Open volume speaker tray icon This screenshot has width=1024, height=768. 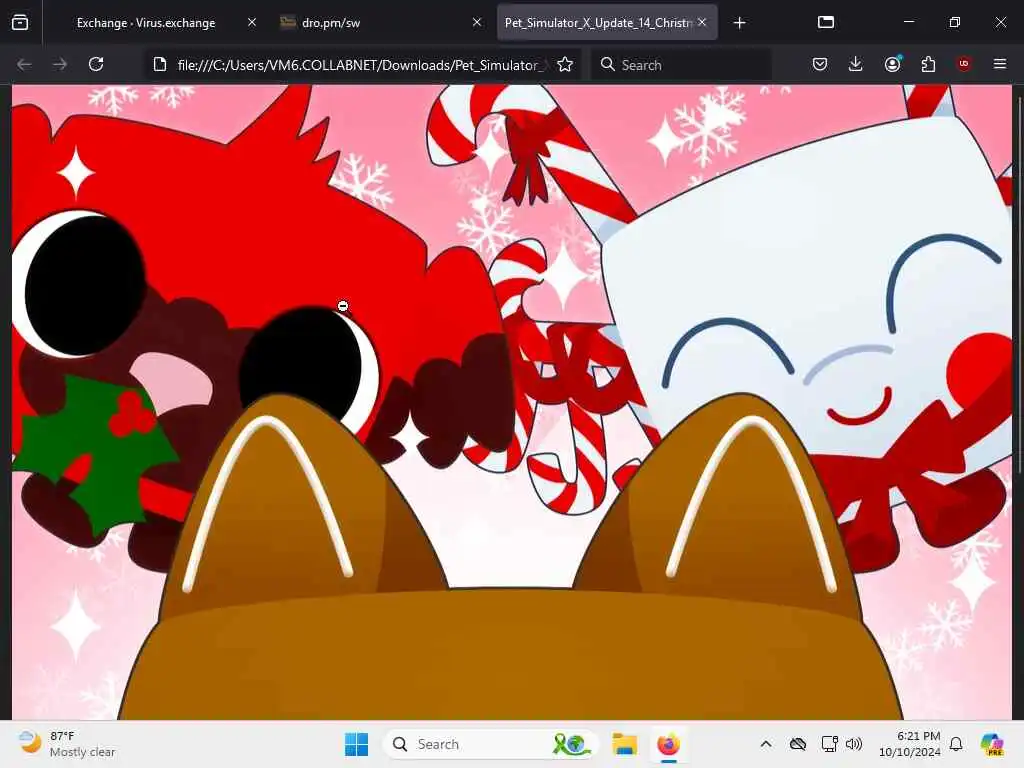(x=854, y=744)
